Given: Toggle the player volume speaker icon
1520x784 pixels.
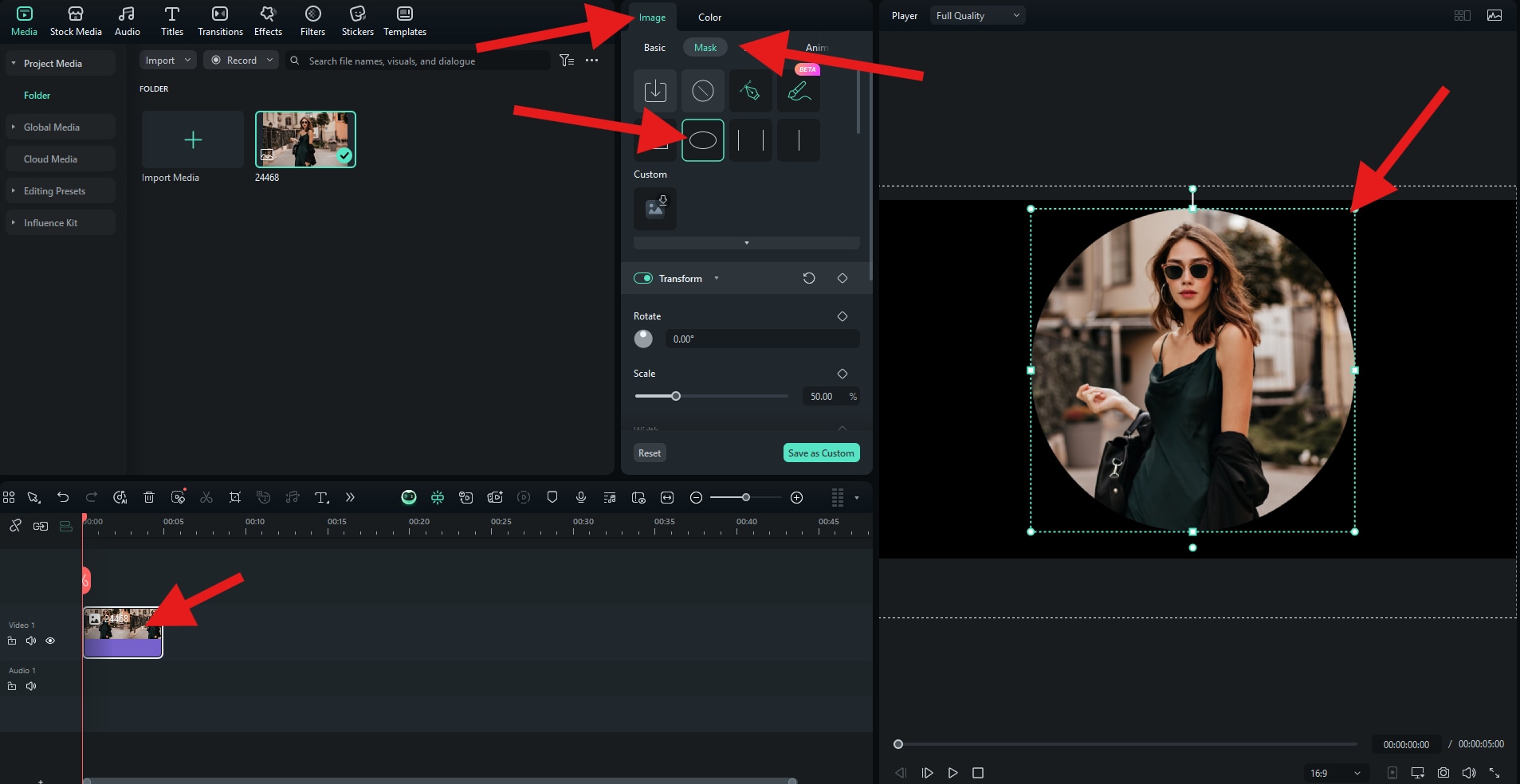Looking at the screenshot, I should click(1469, 773).
